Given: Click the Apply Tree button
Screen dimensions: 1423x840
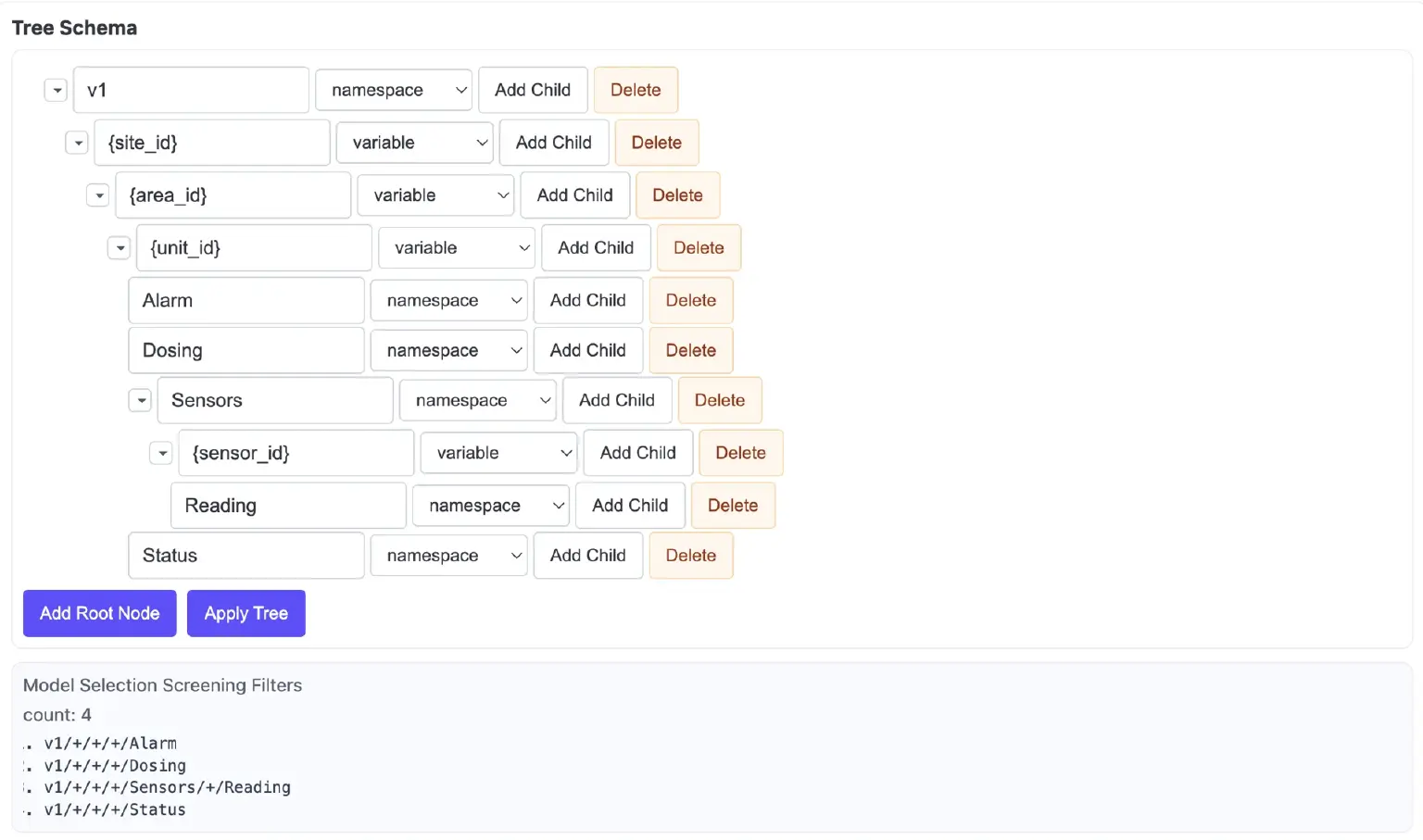Looking at the screenshot, I should [x=246, y=613].
